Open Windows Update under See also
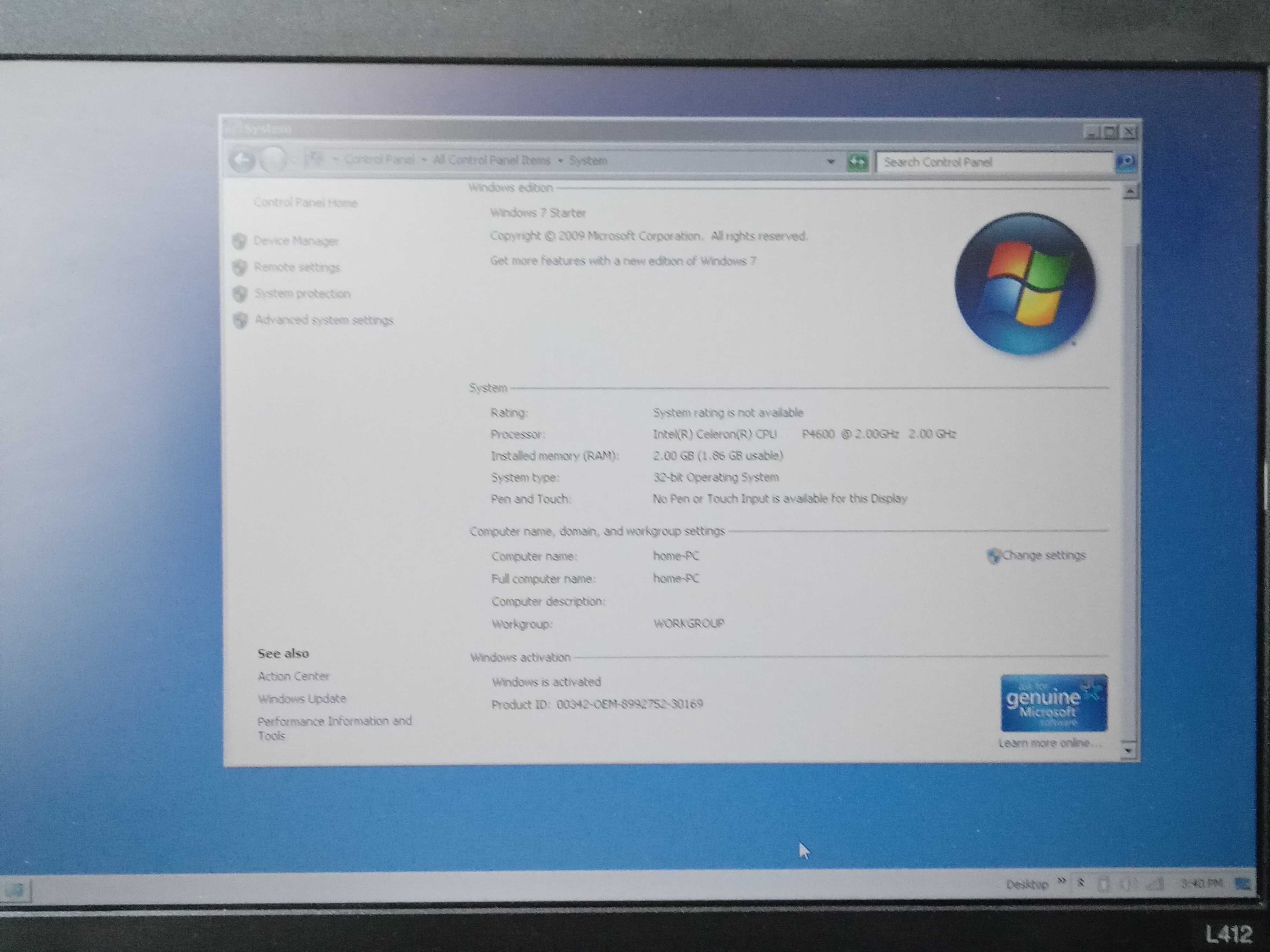The width and height of the screenshot is (1270, 952). 301,699
